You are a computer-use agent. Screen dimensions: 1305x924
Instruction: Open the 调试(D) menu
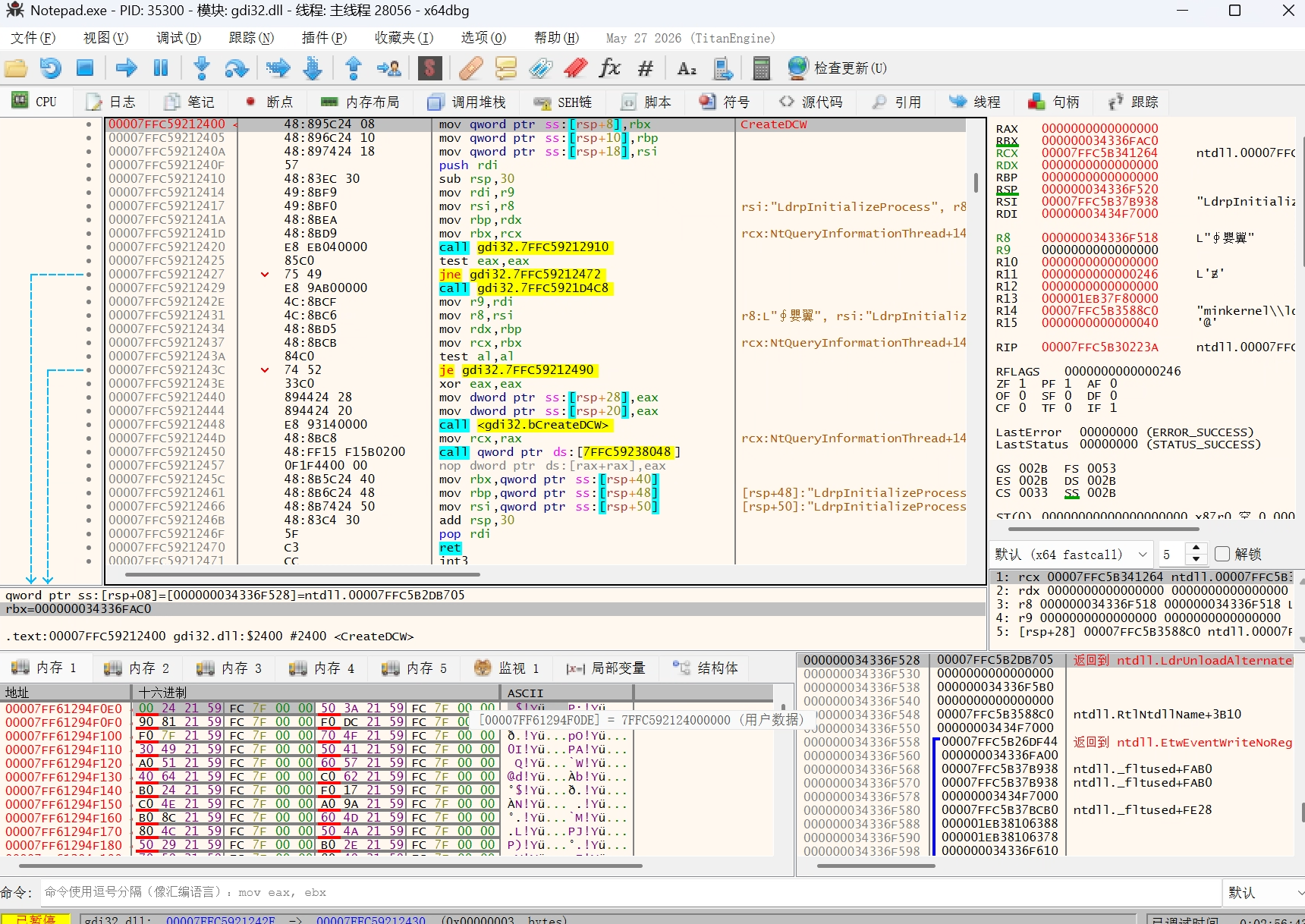179,38
